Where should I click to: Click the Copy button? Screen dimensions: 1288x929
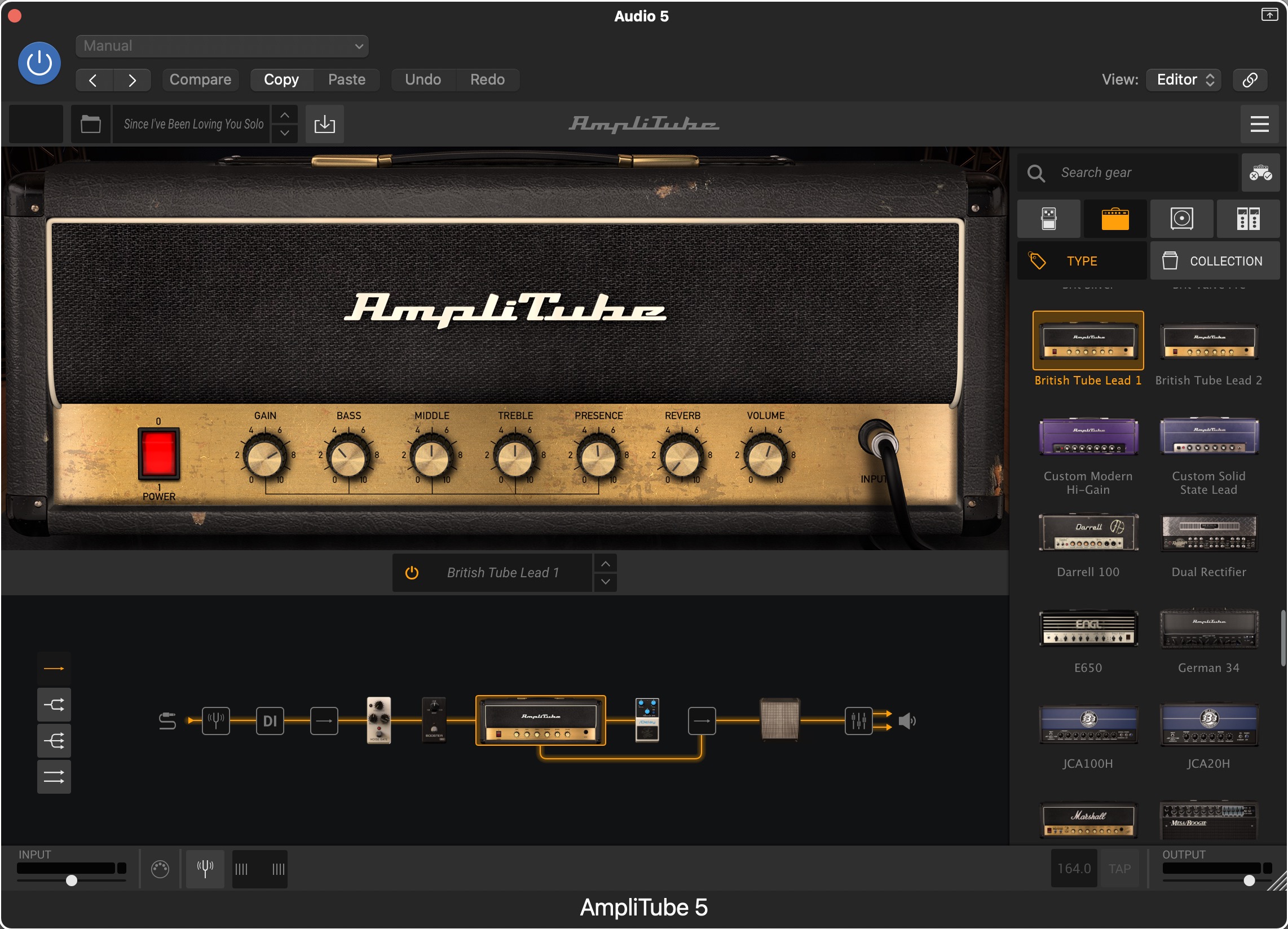[281, 80]
